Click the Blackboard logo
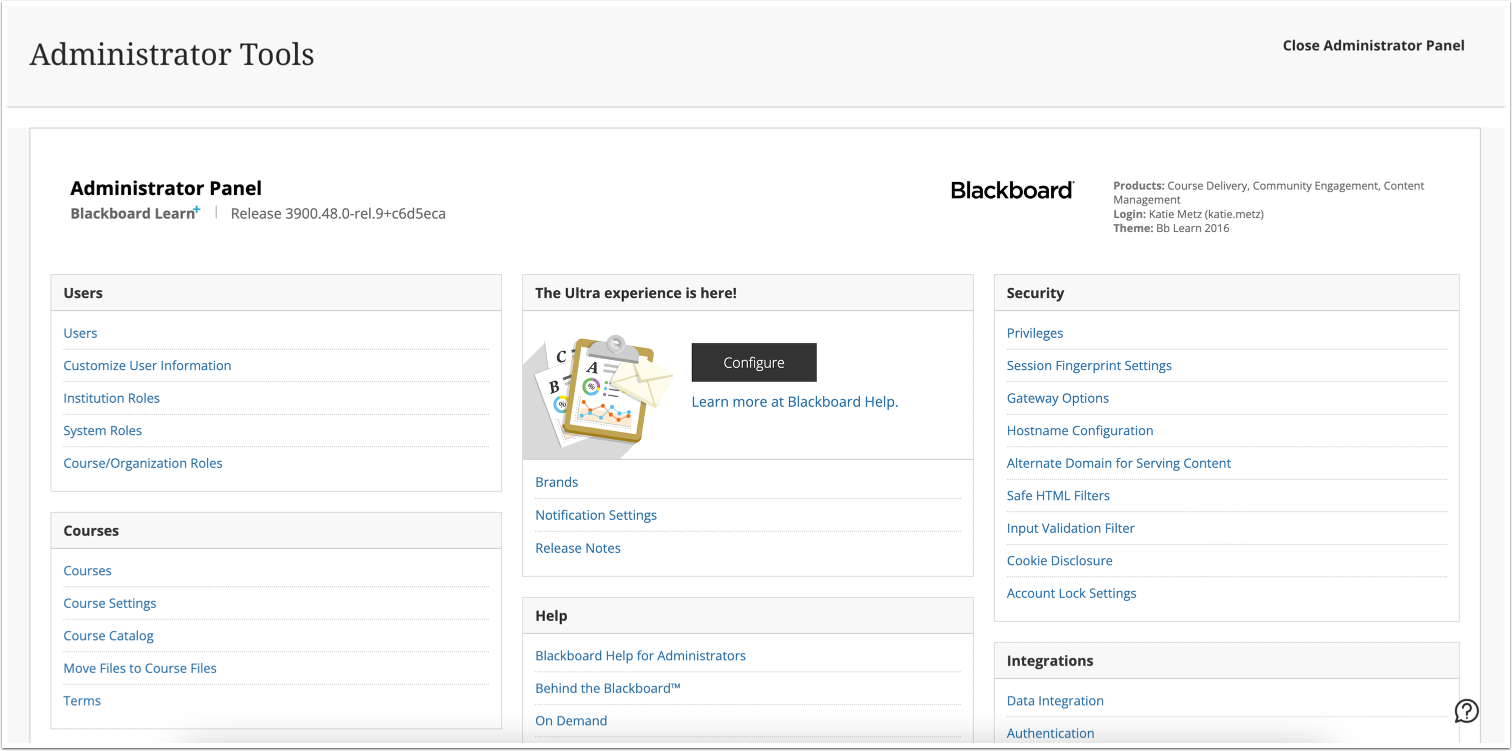Screen dimensions: 1512x751 [x=1011, y=190]
